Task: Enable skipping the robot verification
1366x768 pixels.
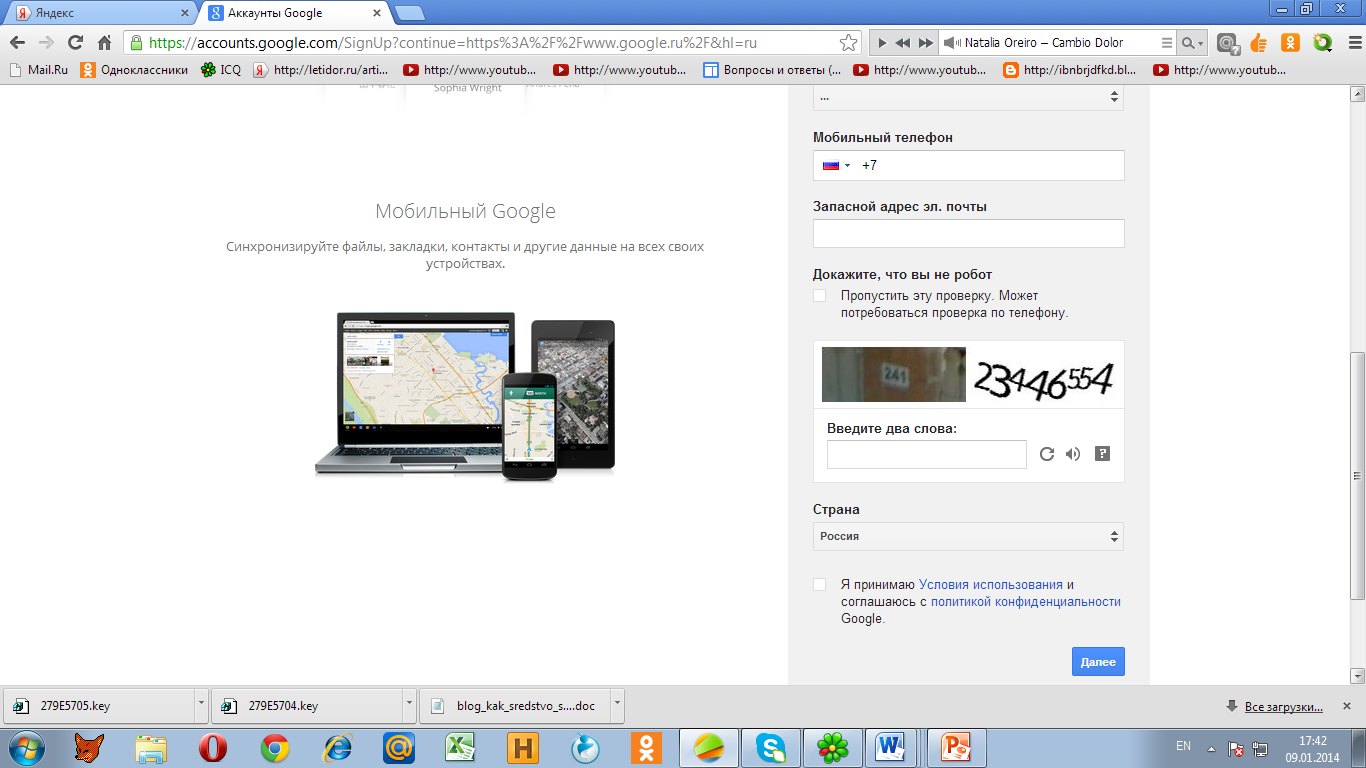Action: point(820,296)
